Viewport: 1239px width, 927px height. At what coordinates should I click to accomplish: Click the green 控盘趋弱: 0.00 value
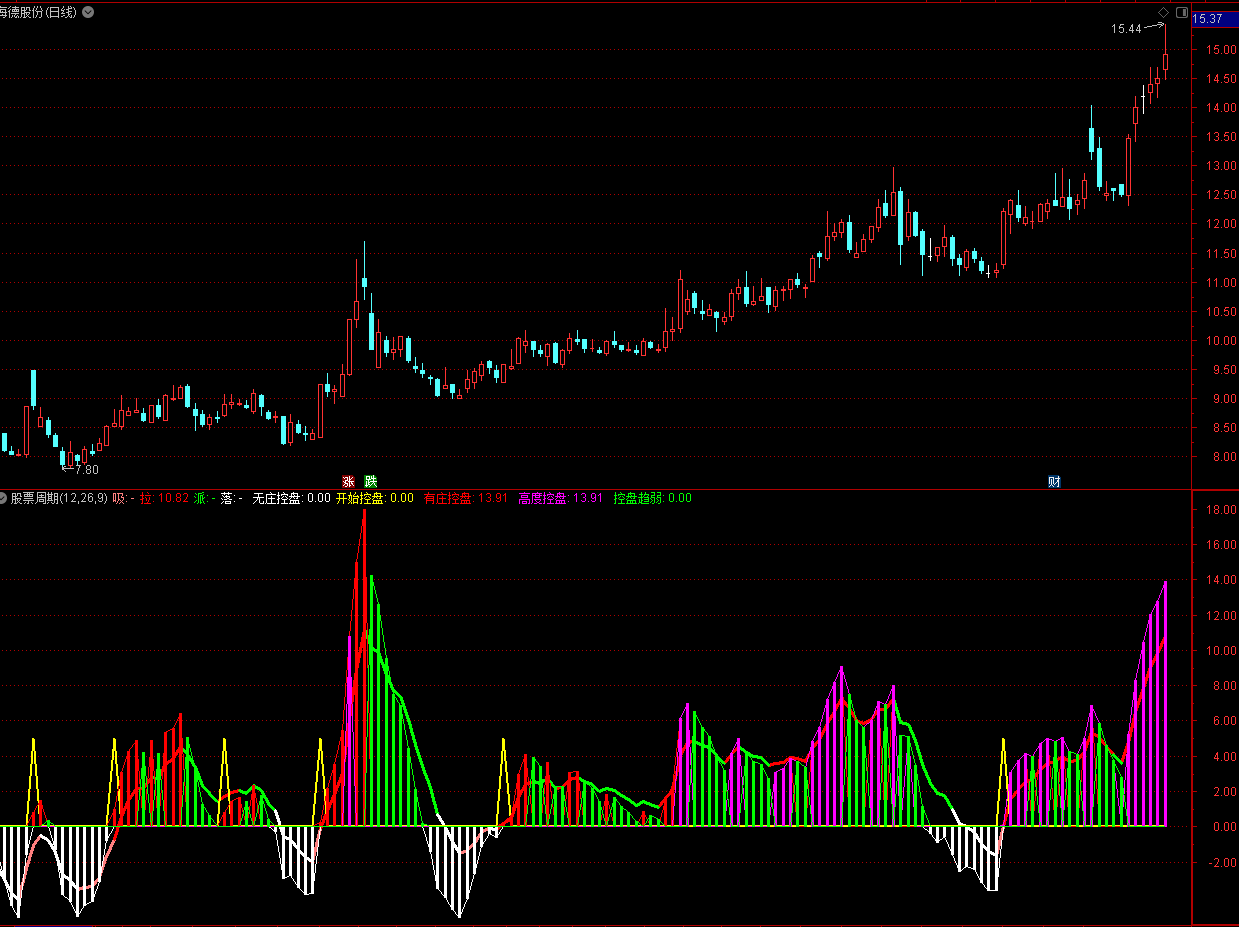[x=652, y=498]
